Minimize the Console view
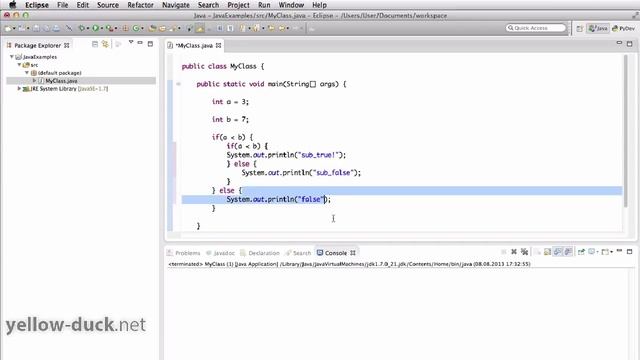This screenshot has height=360, width=640. (x=619, y=251)
